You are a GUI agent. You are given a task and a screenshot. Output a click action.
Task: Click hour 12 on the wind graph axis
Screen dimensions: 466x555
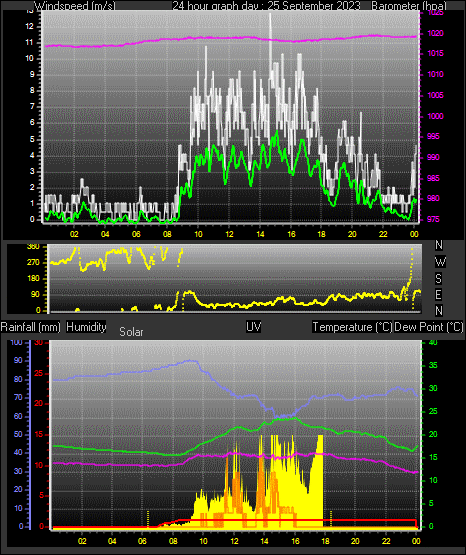229,234
